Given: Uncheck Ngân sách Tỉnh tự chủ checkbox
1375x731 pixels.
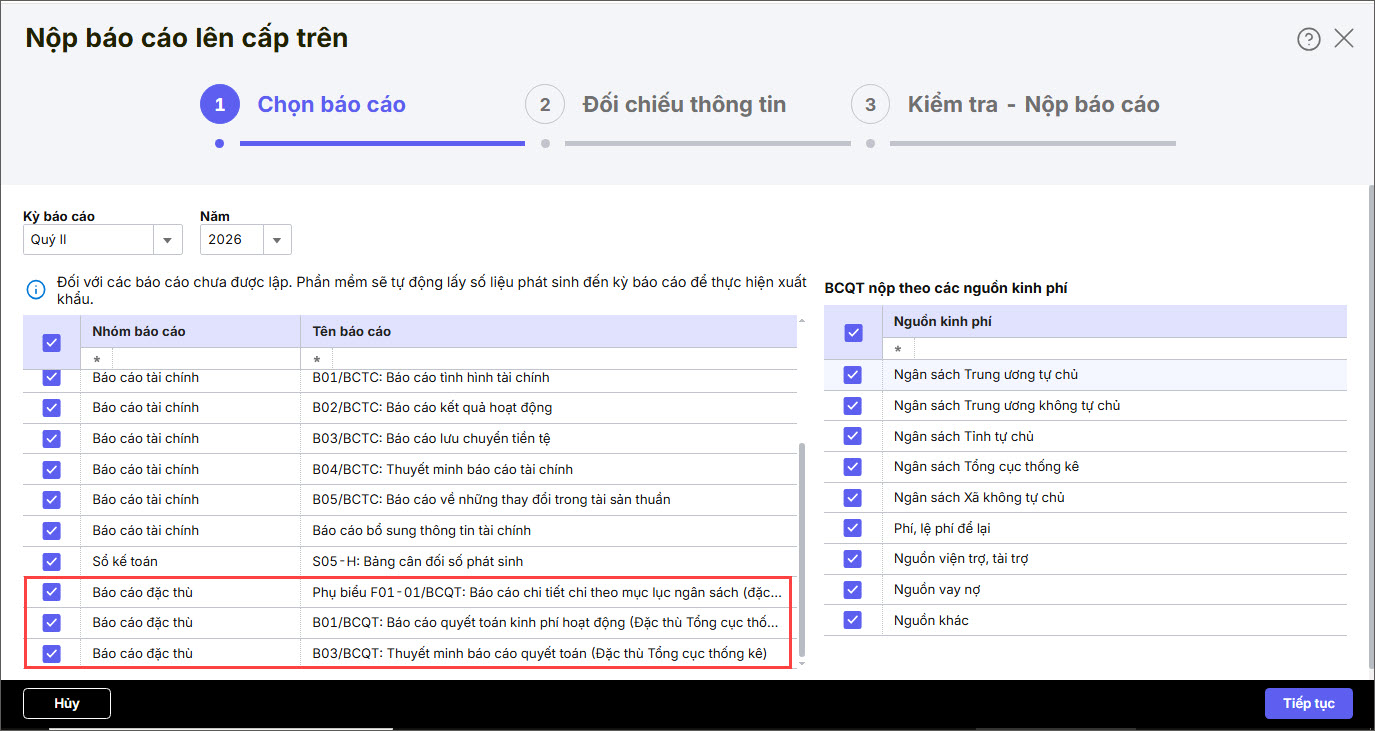Looking at the screenshot, I should [x=852, y=436].
